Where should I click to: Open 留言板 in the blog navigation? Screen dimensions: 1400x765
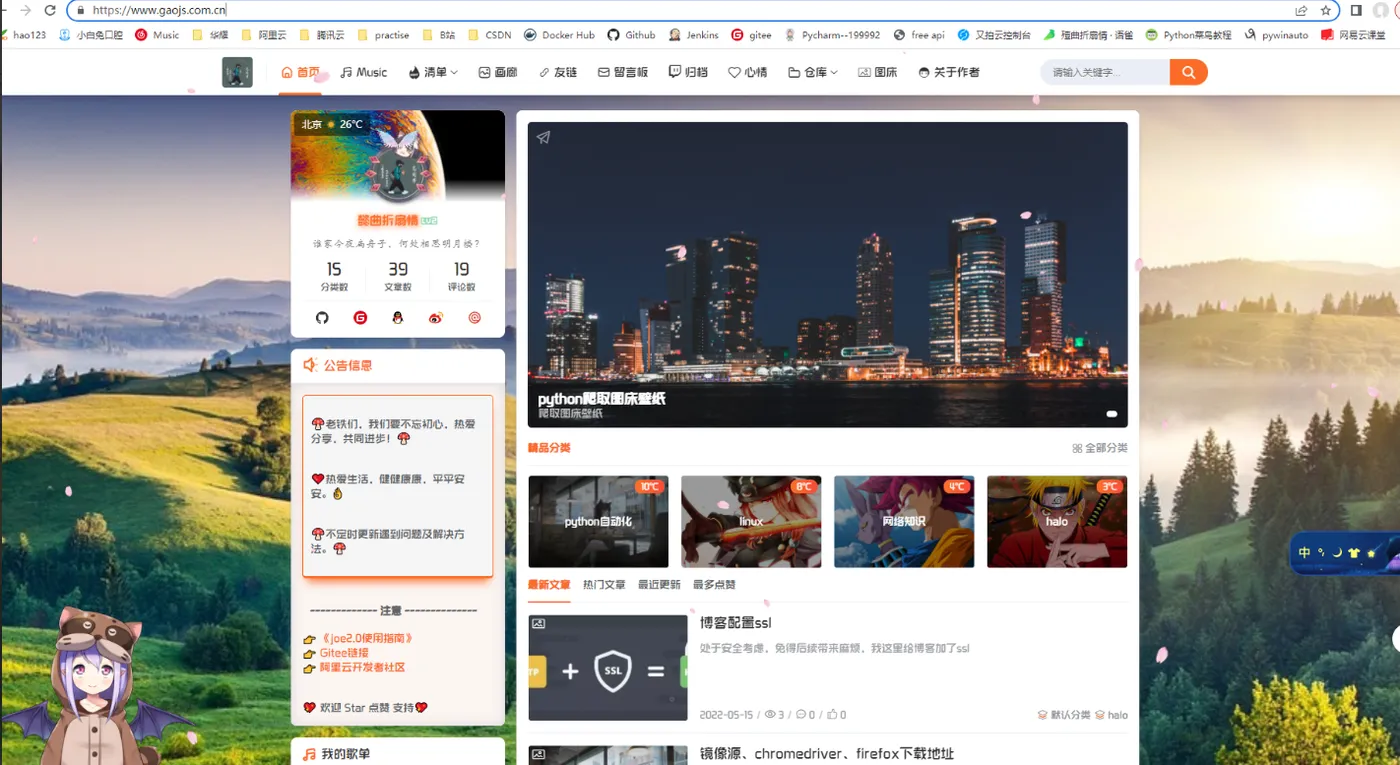623,72
